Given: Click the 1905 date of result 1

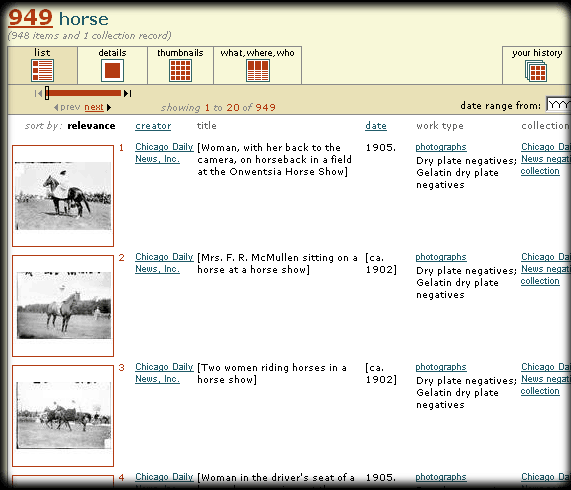Looking at the screenshot, I should [381, 147].
